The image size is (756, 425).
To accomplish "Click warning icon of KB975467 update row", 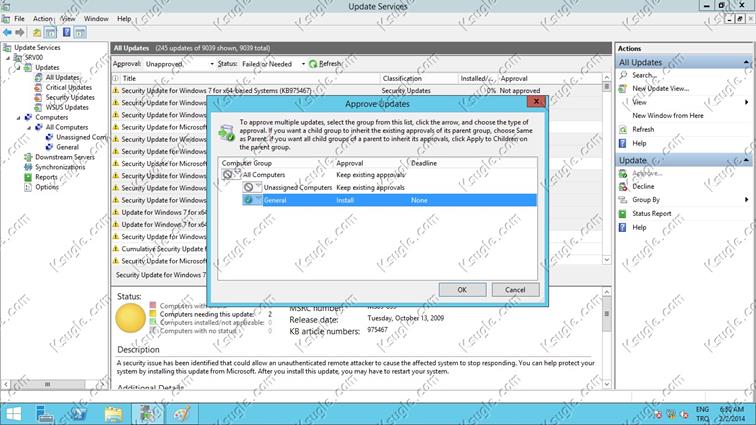I will click(116, 90).
